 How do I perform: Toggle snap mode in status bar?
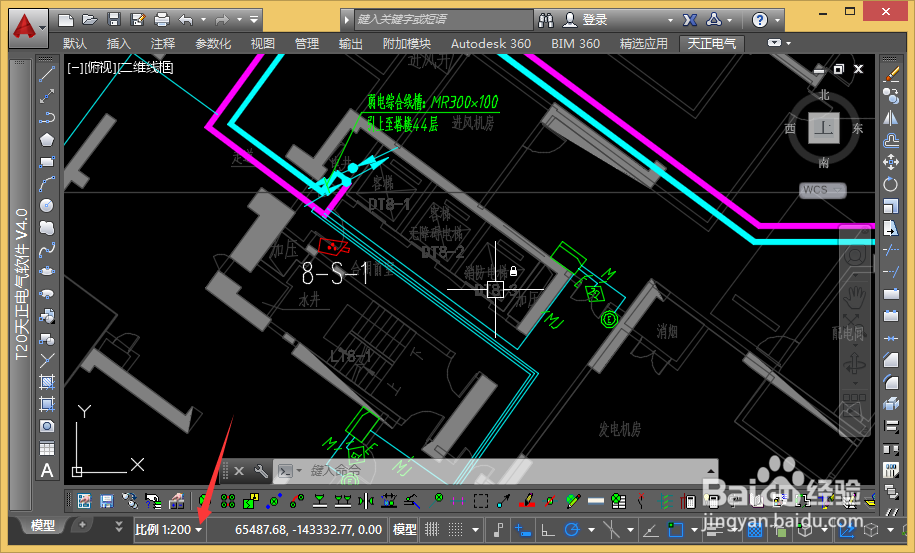[456, 530]
